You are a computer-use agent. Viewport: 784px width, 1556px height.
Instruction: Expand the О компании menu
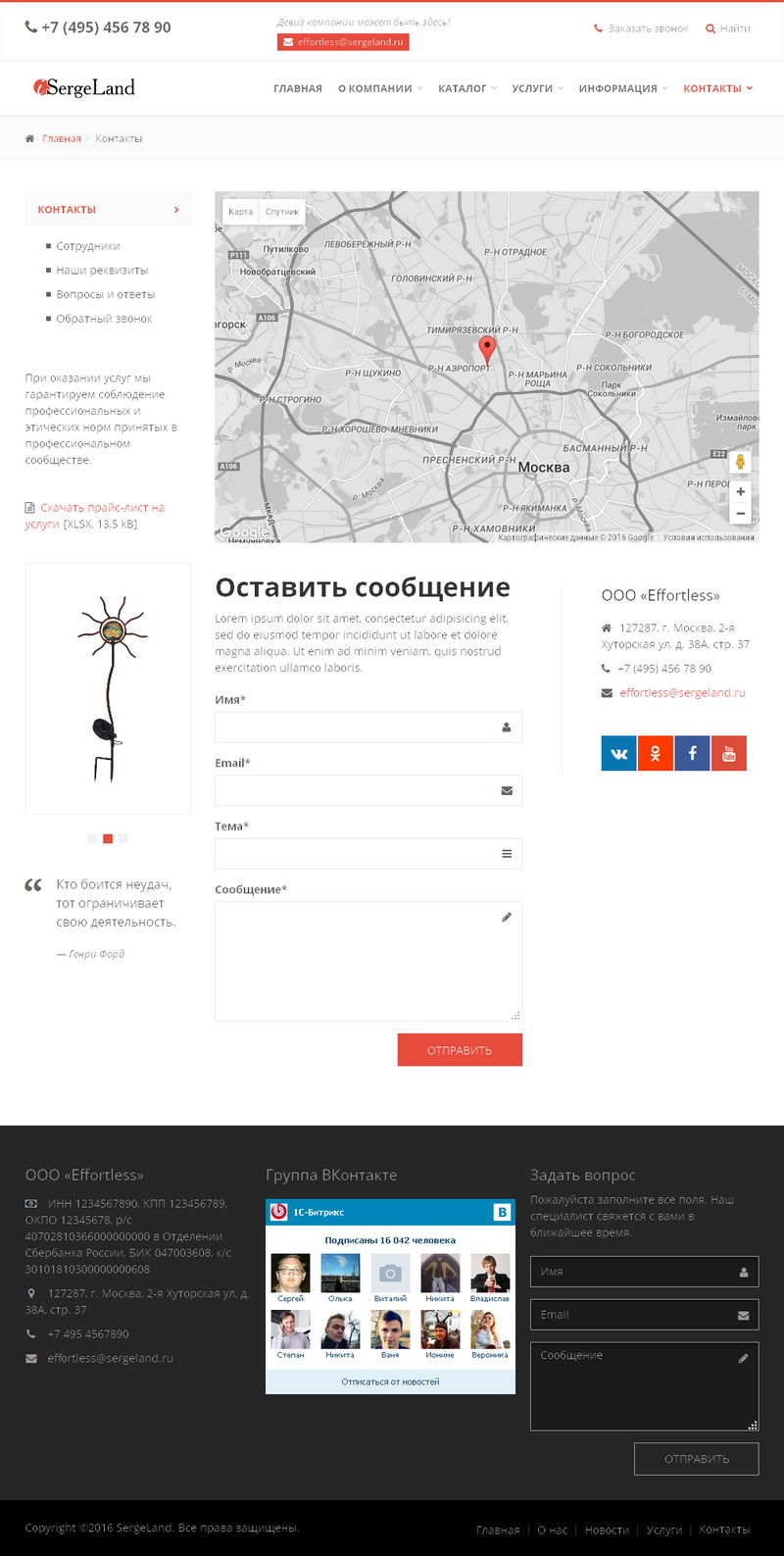380,88
